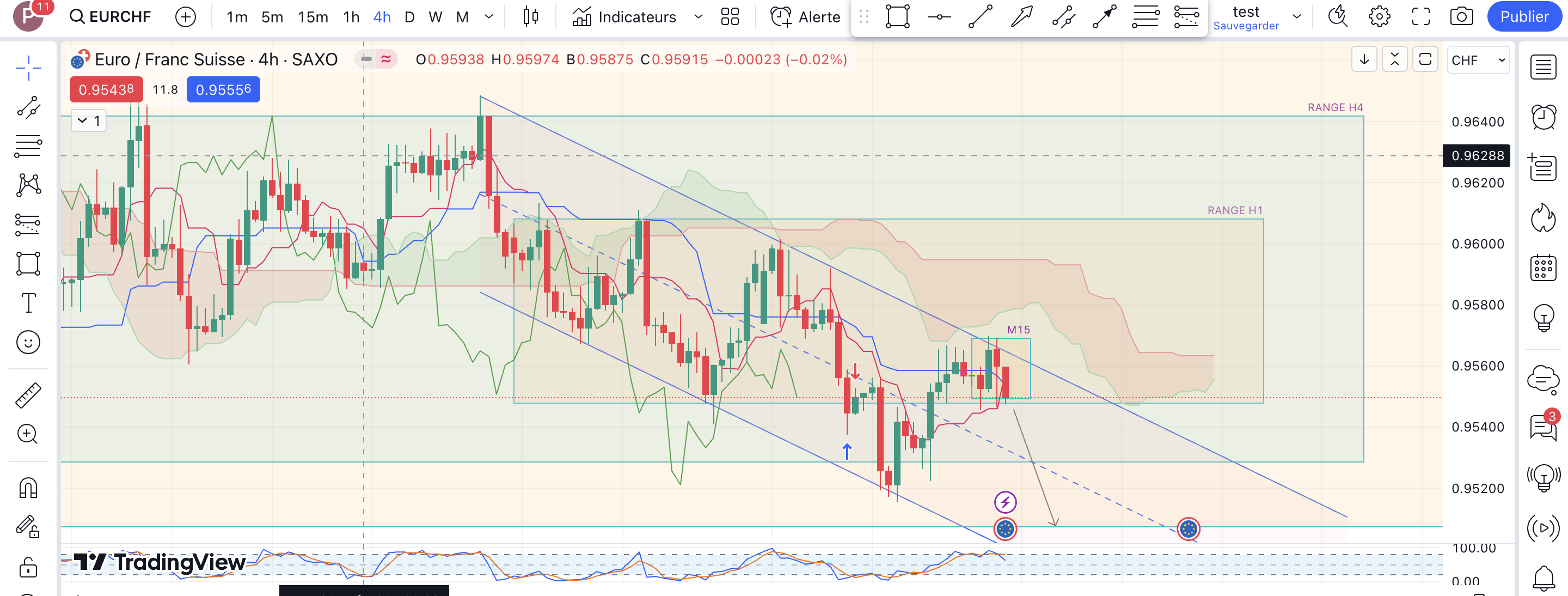
Task: Switch to the 1h timeframe
Action: click(351, 17)
